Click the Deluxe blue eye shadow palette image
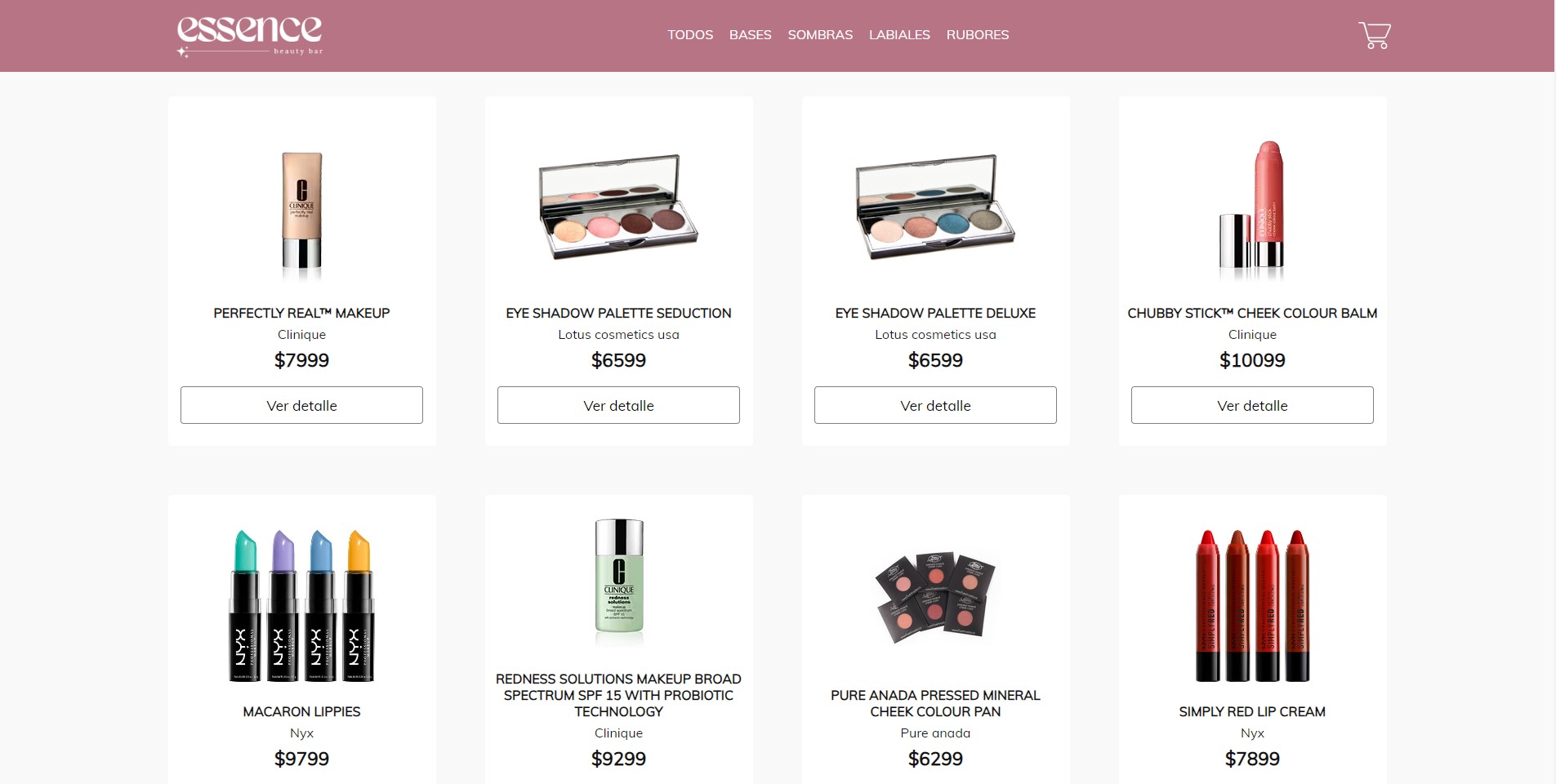The width and height of the screenshot is (1556, 784). coord(935,207)
